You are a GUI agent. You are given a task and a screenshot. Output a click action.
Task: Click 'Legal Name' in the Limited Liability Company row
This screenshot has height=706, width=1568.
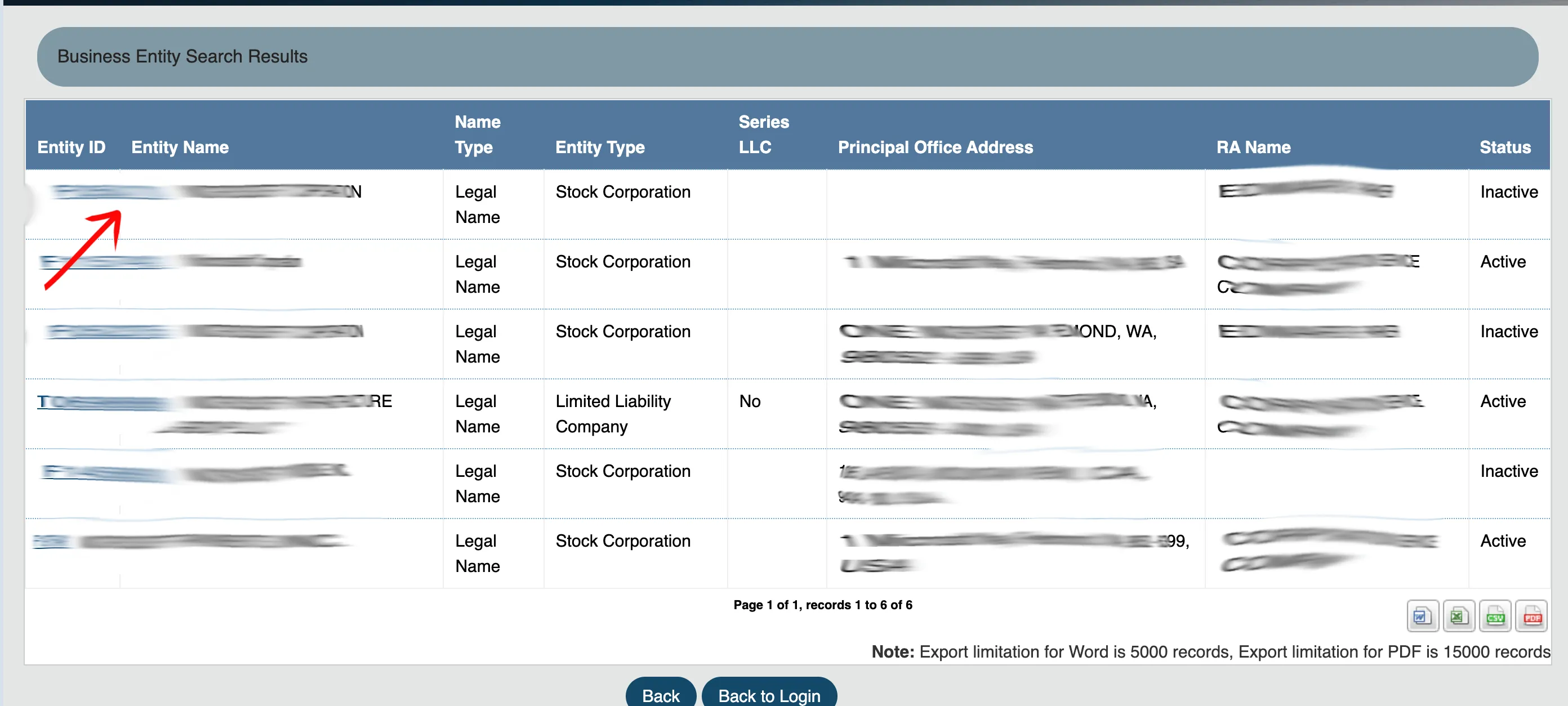pyautogui.click(x=477, y=414)
